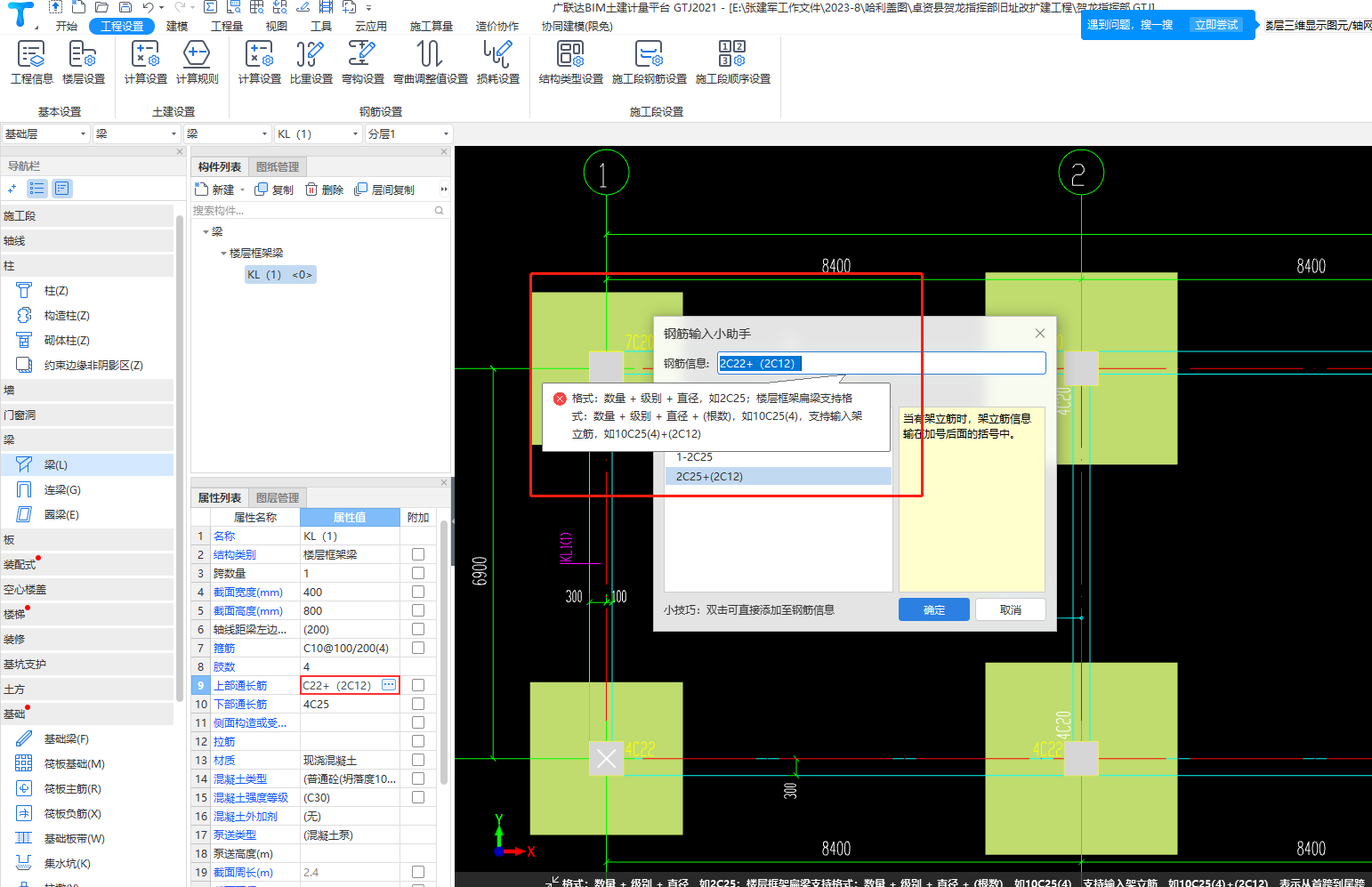Click 层间复制 button
1372x887 pixels.
click(384, 189)
